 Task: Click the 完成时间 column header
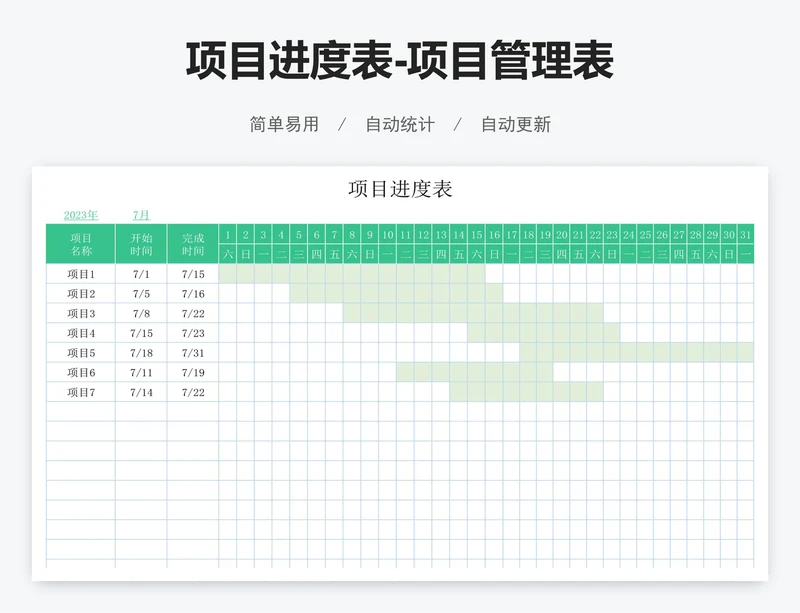coord(194,242)
